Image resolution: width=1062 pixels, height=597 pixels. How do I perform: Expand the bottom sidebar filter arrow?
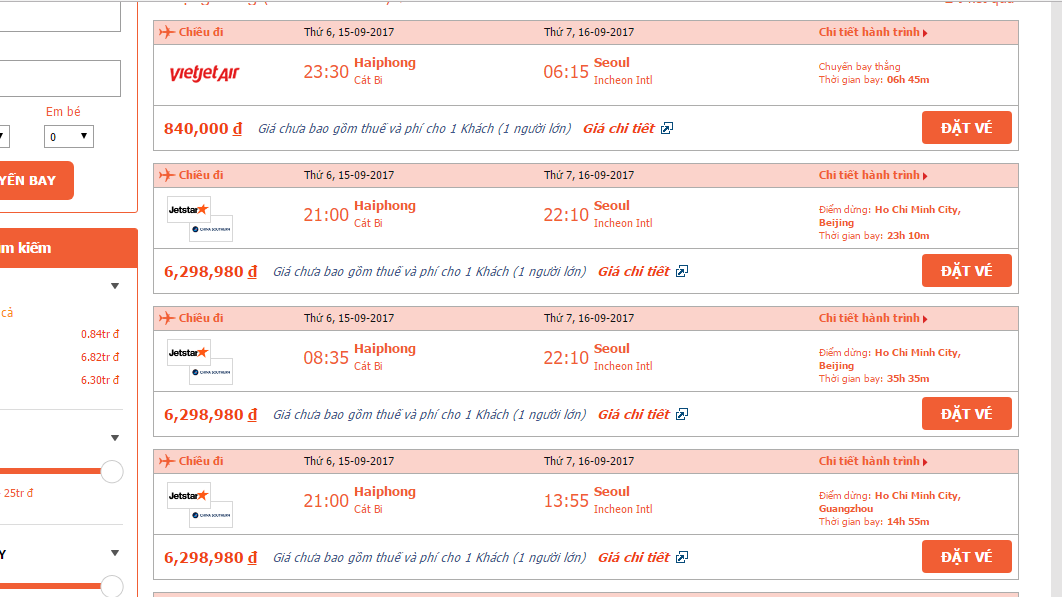115,553
